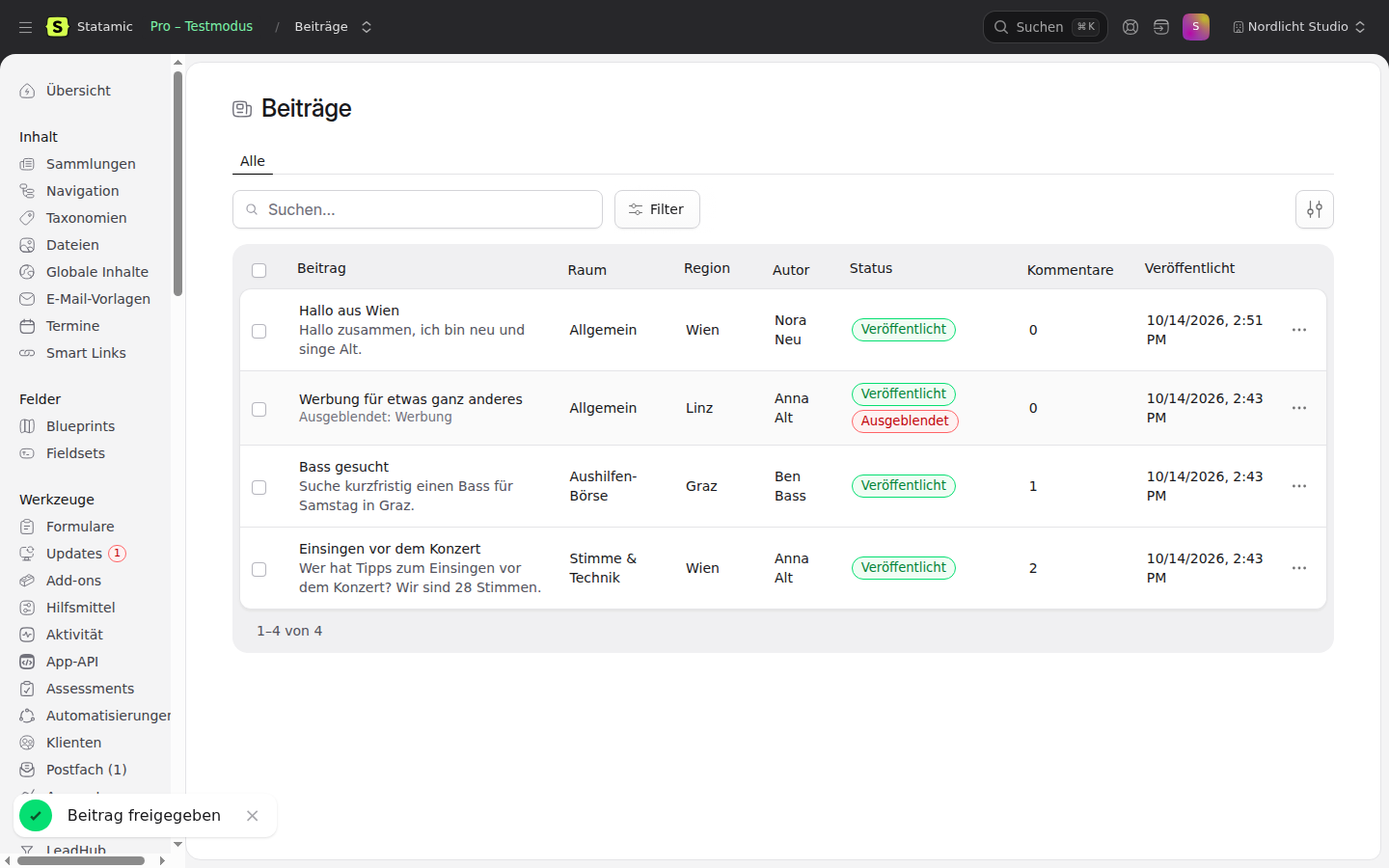Screen dimensions: 1389x868
Task: Open actions menu for 'Bass gesucht'
Action: click(1299, 486)
